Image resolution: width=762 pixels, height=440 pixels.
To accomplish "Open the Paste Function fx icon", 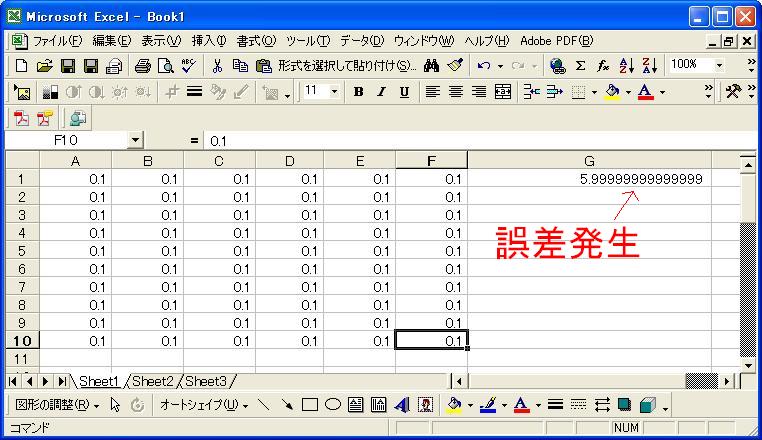I will pyautogui.click(x=603, y=65).
